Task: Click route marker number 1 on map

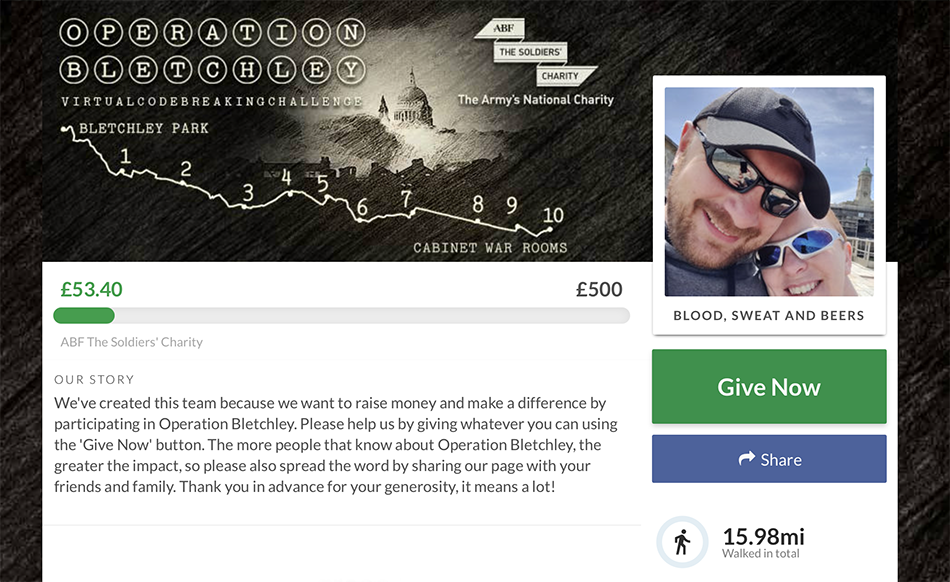Action: coord(125,156)
